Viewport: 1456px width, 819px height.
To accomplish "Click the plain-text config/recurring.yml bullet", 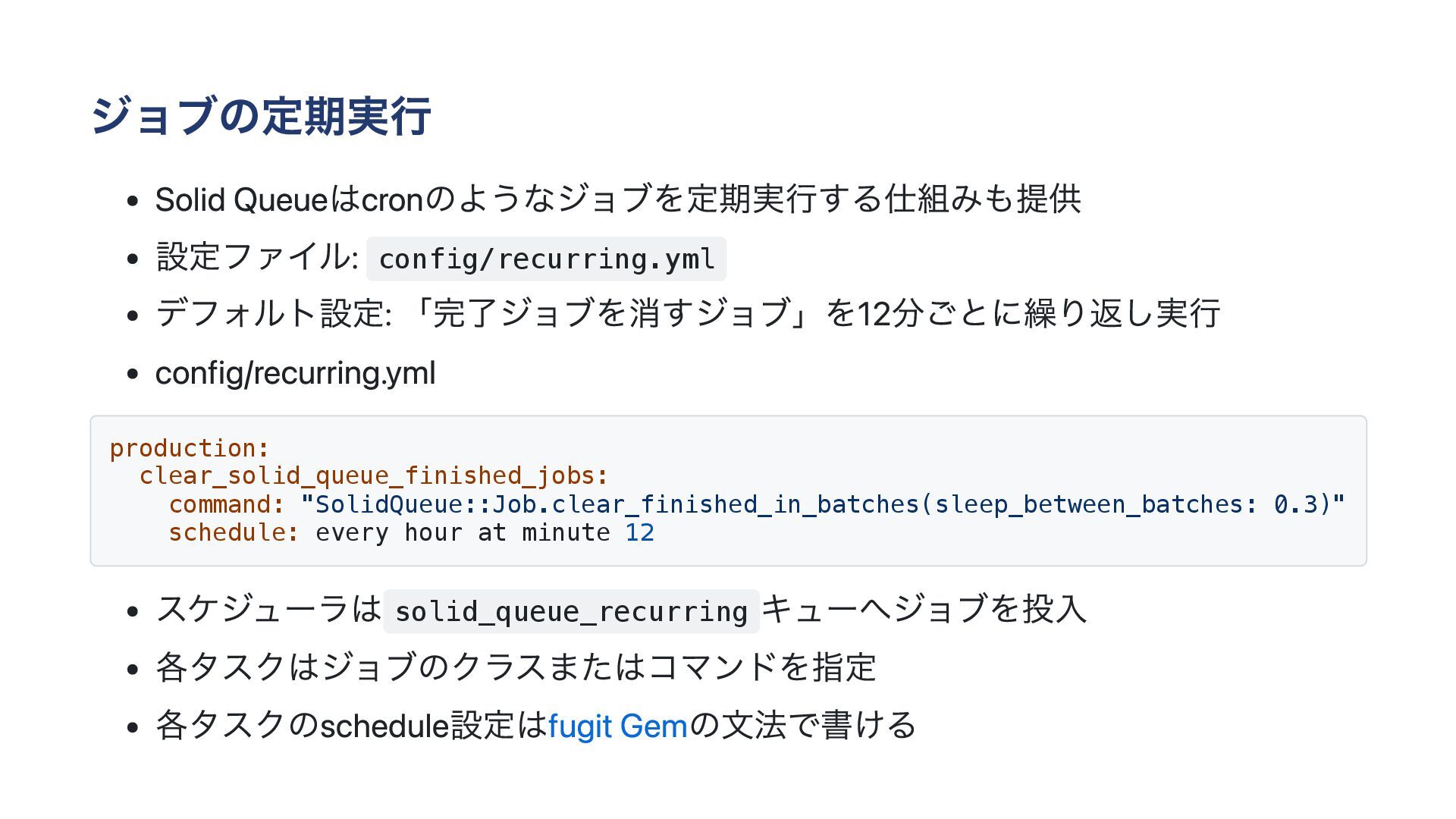I will [x=295, y=373].
